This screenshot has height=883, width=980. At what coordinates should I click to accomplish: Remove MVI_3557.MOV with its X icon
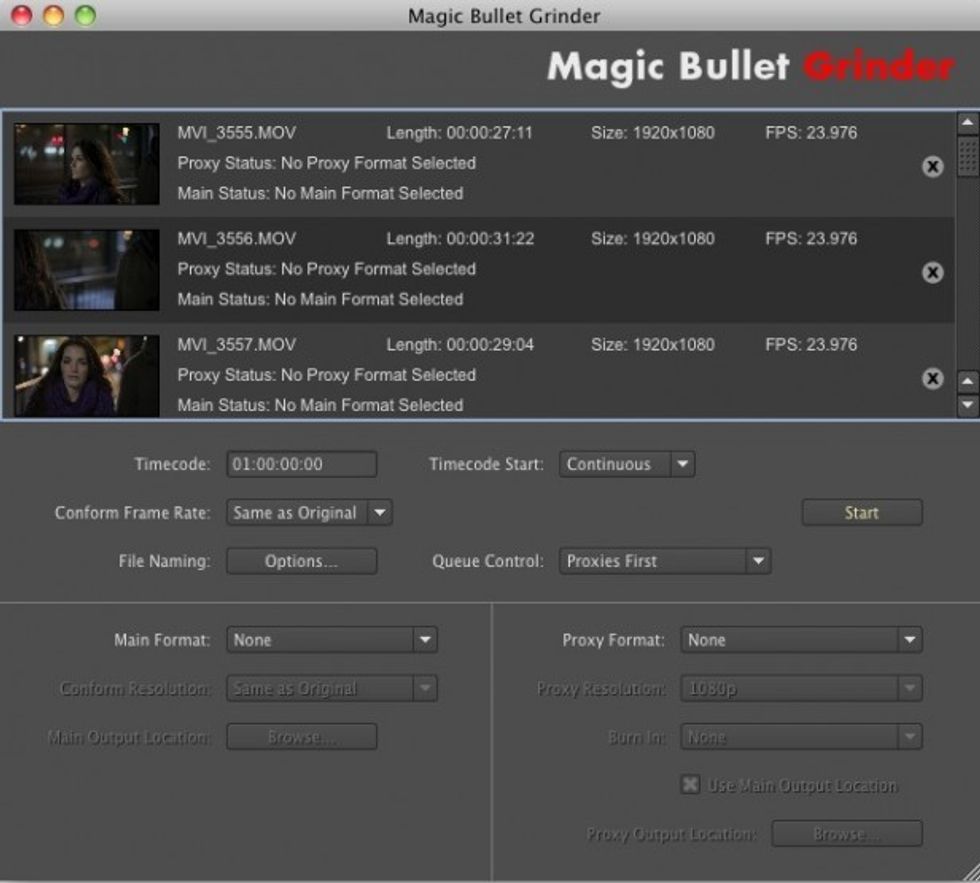click(932, 379)
